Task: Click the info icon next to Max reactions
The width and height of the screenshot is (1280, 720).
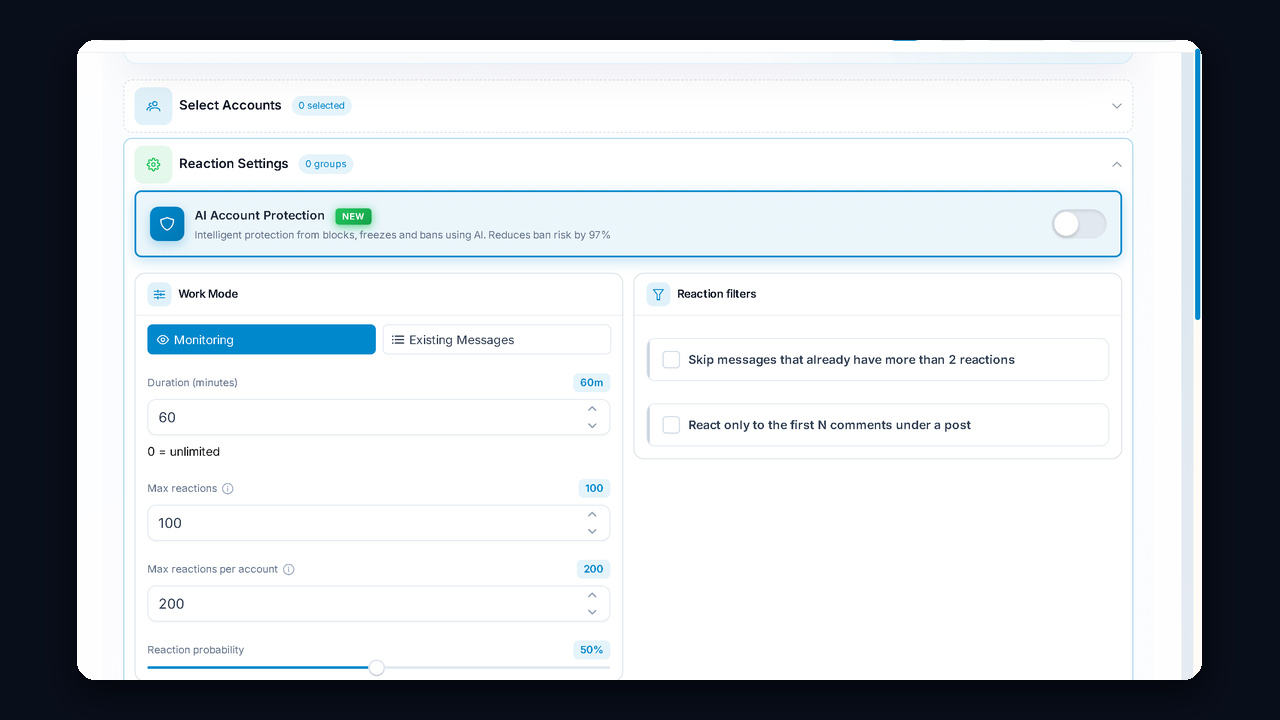Action: 228,489
